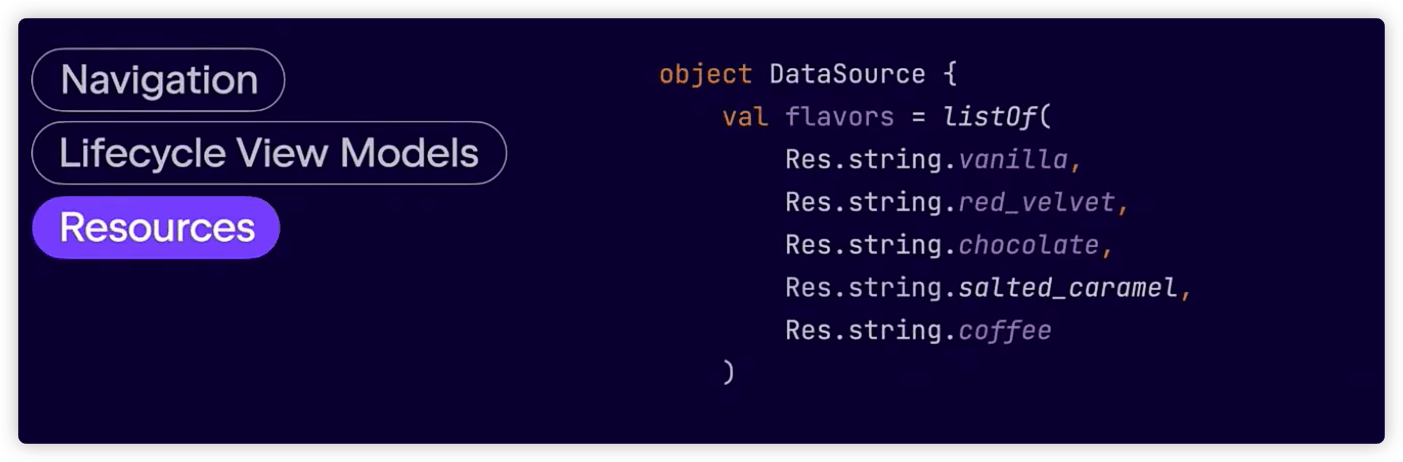The image size is (1403, 462).
Task: Select the Navigation pill
Action: (158, 80)
